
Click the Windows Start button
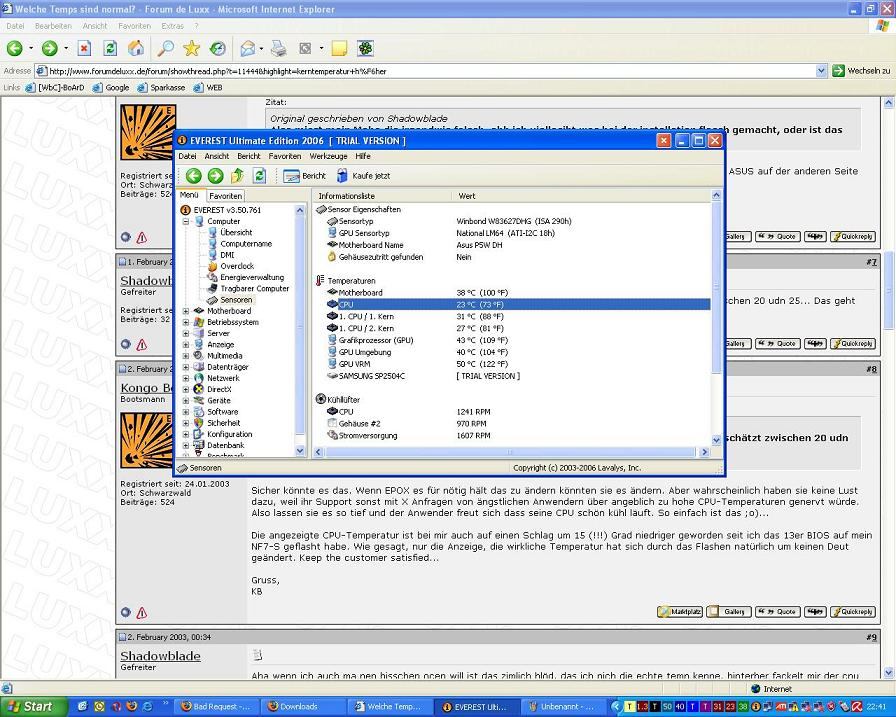(x=32, y=707)
